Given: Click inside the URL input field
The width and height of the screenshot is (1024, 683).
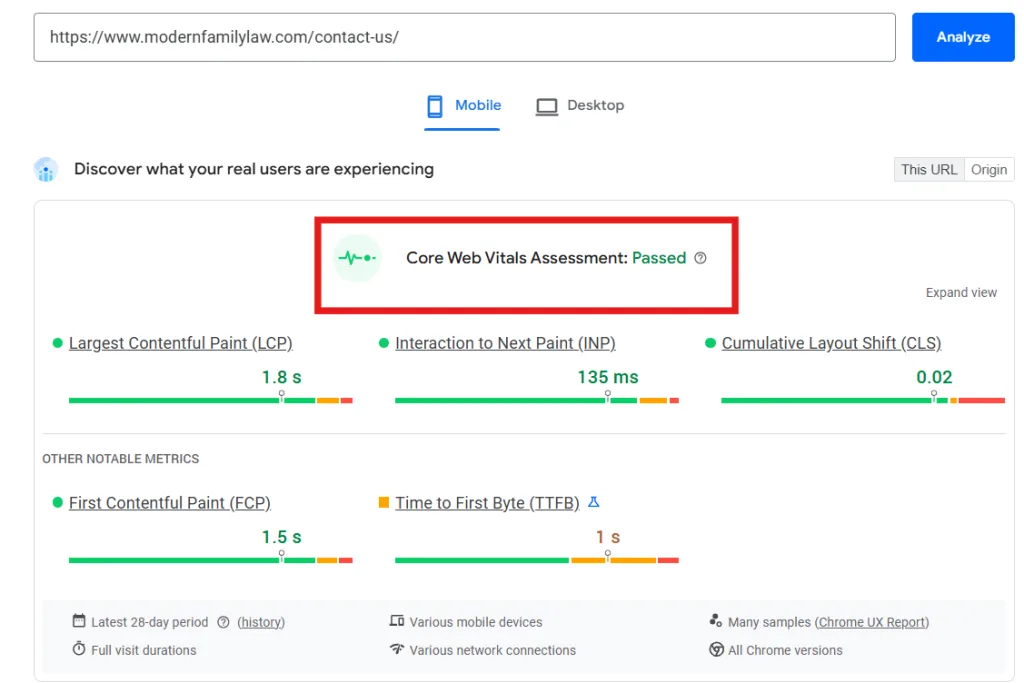Looking at the screenshot, I should pos(465,37).
